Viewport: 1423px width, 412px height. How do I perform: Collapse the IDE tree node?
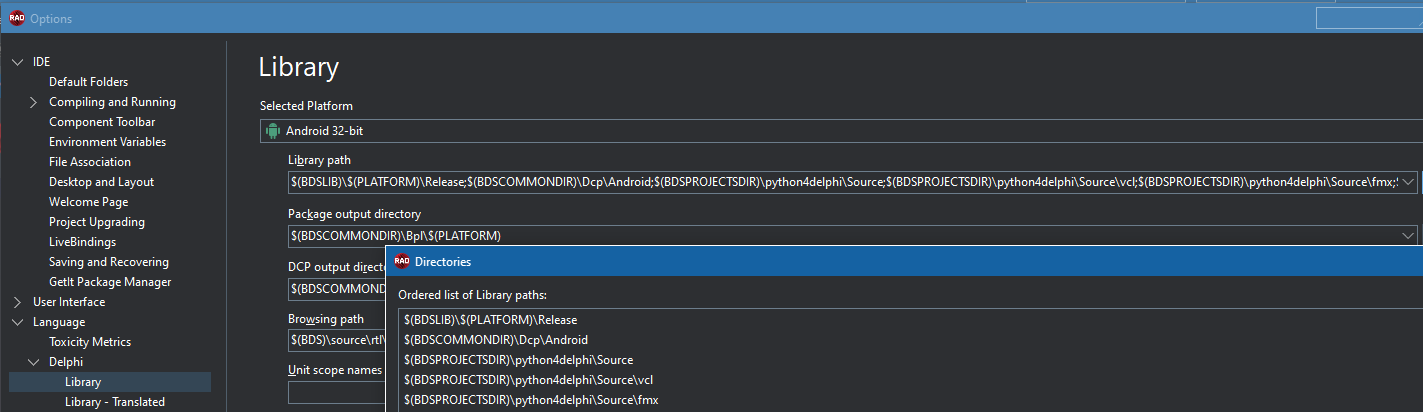[x=16, y=62]
